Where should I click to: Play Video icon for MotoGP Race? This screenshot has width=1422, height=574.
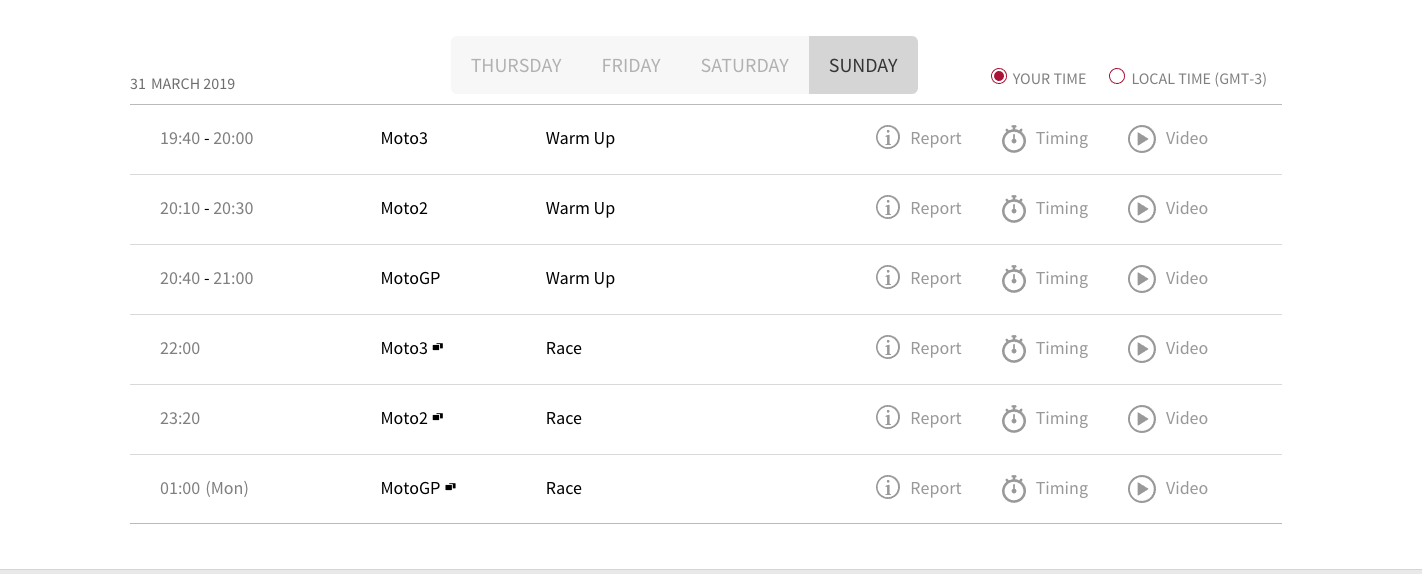pos(1142,489)
